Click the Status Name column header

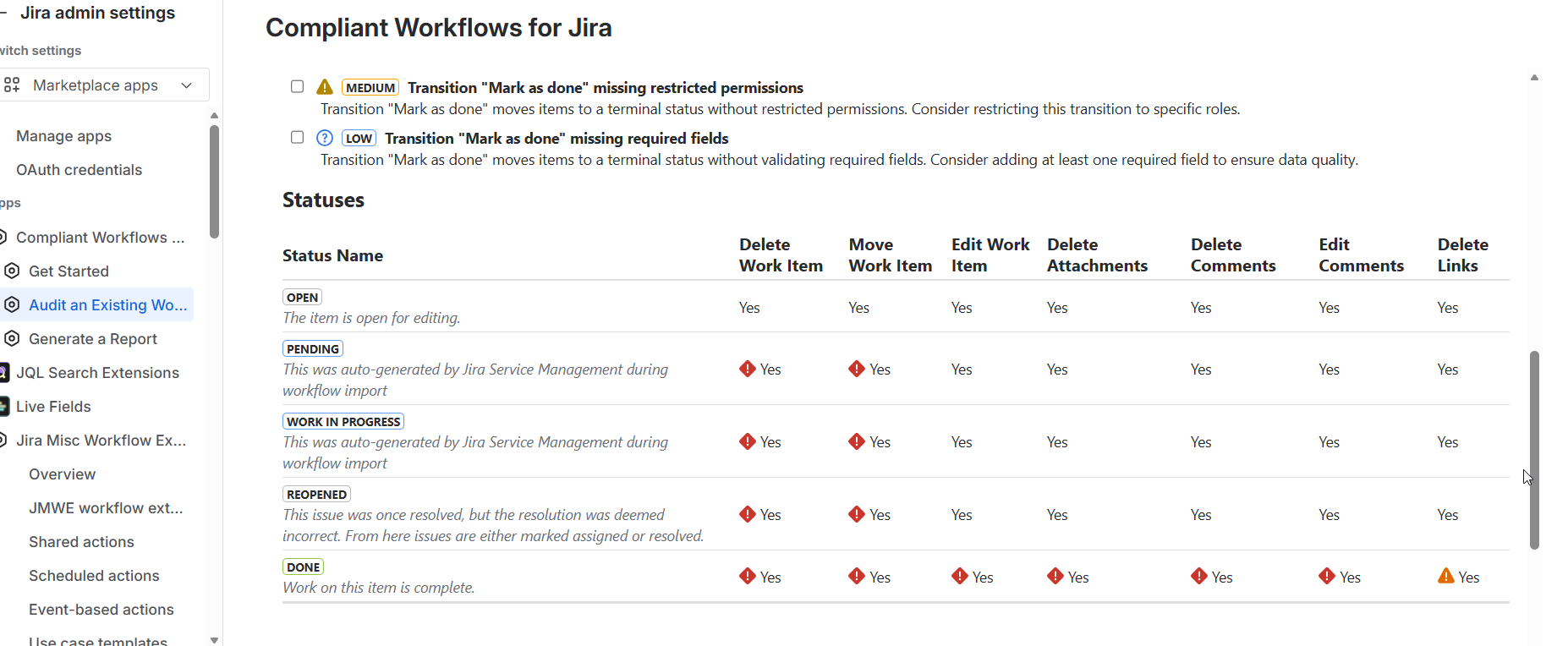coord(332,255)
